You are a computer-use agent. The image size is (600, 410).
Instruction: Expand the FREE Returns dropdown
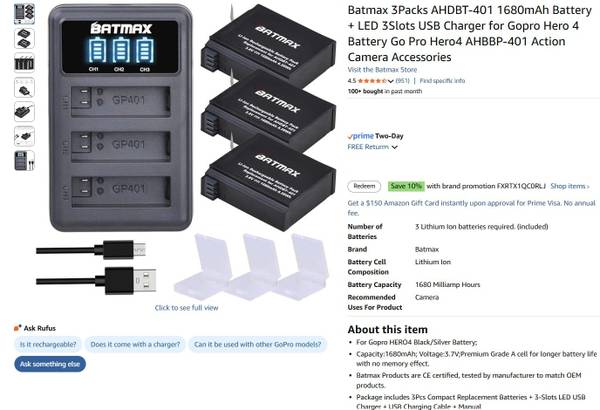click(395, 147)
